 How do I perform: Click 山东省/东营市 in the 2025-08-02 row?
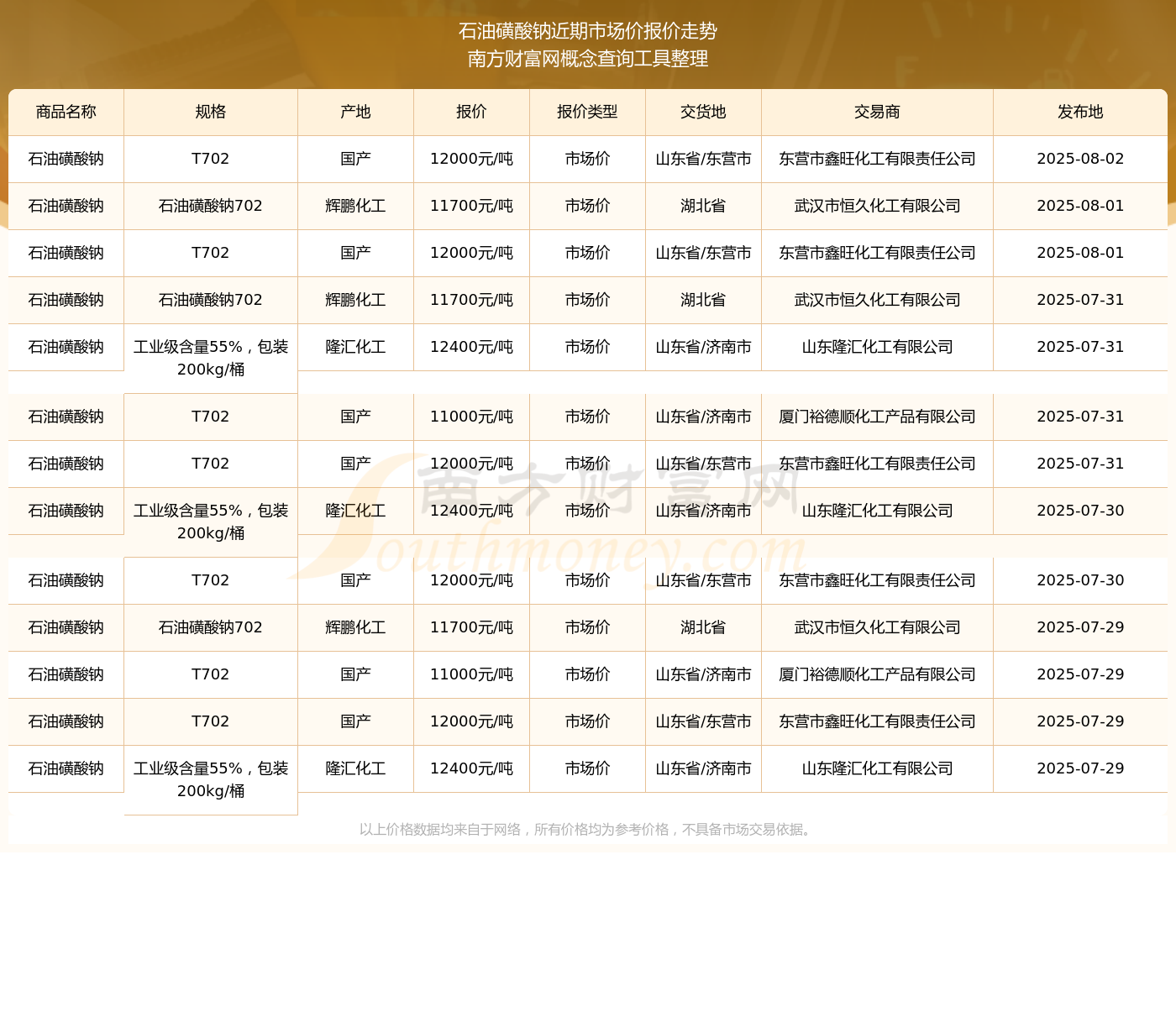tap(703, 159)
